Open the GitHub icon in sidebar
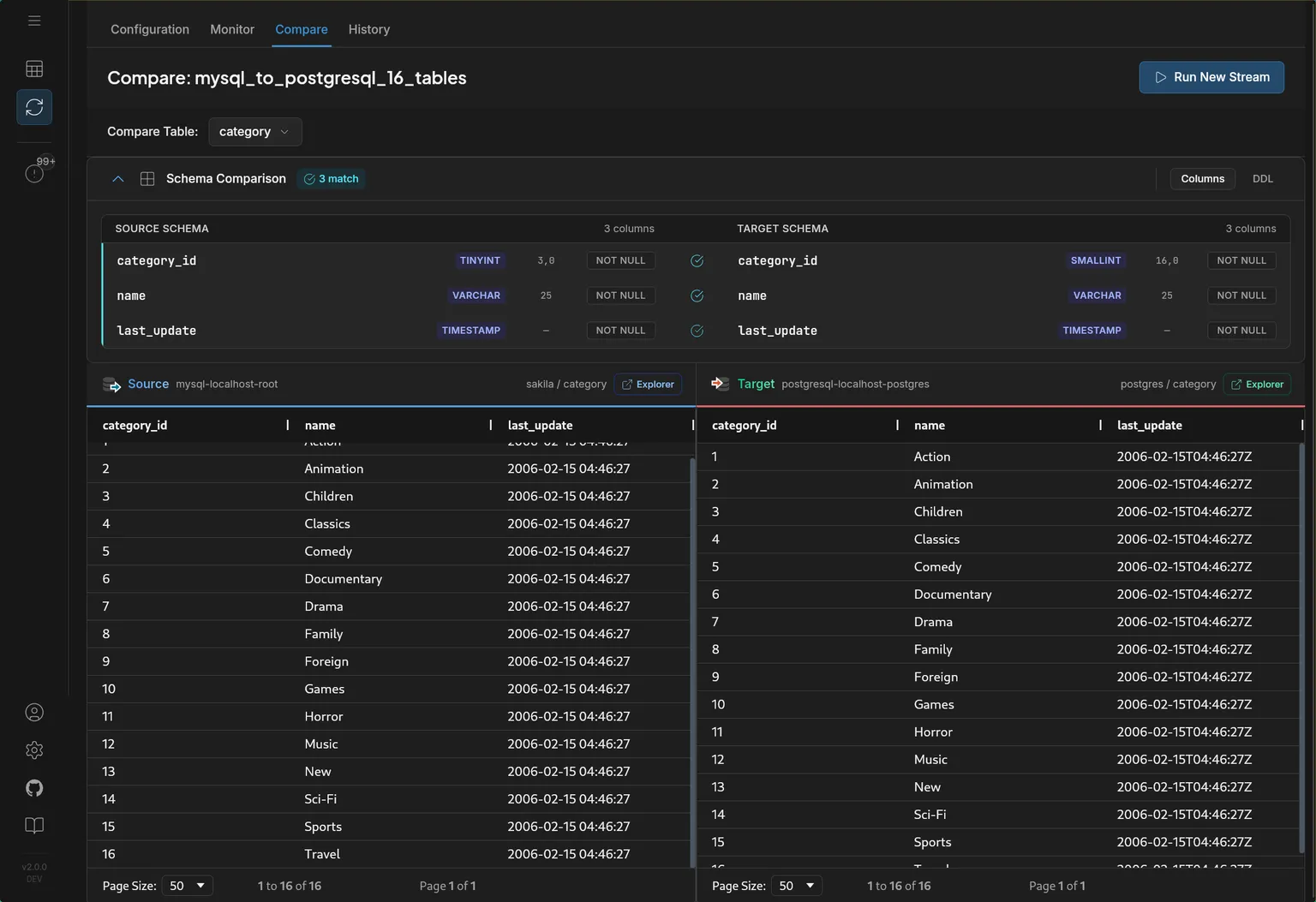 coord(34,788)
